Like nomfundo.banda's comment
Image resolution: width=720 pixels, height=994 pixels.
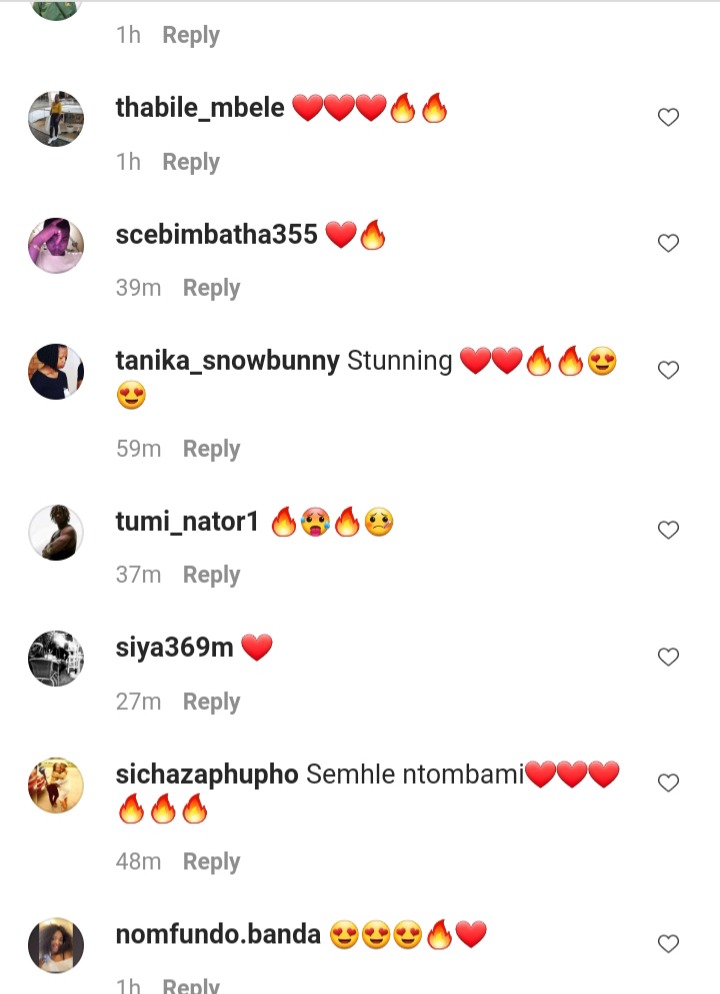click(668, 944)
